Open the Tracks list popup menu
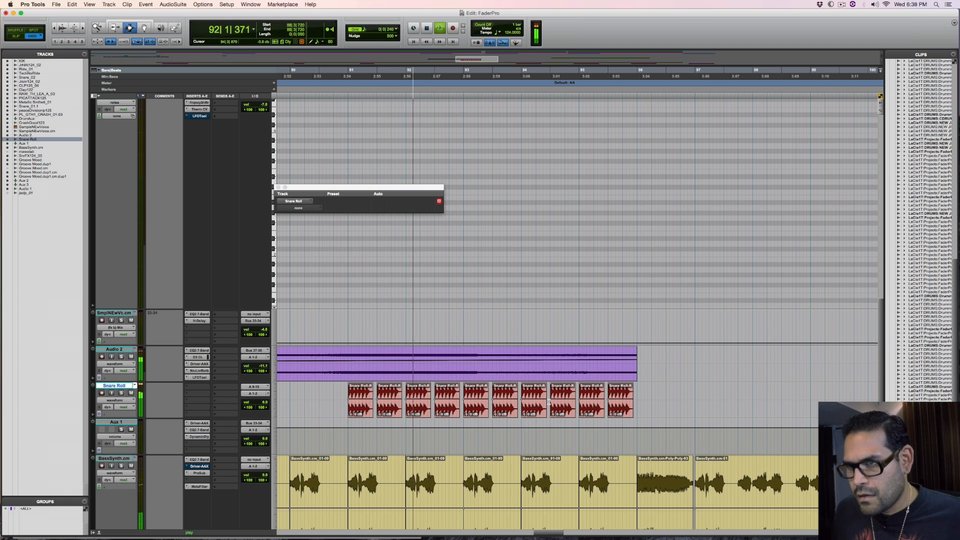 tap(84, 54)
